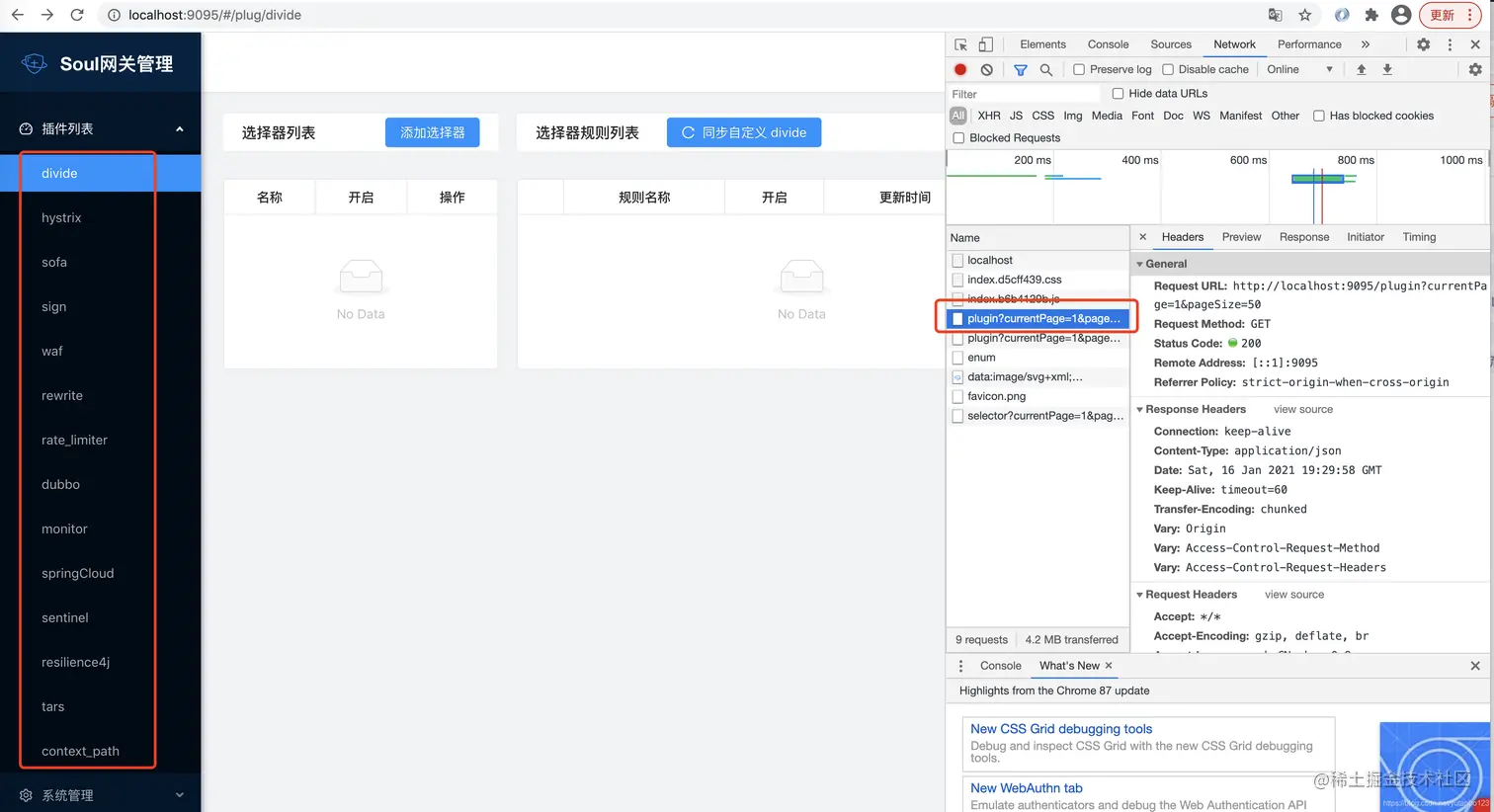Click the Soul gateway logo icon
Screen dimensions: 1494x812
click(35, 63)
